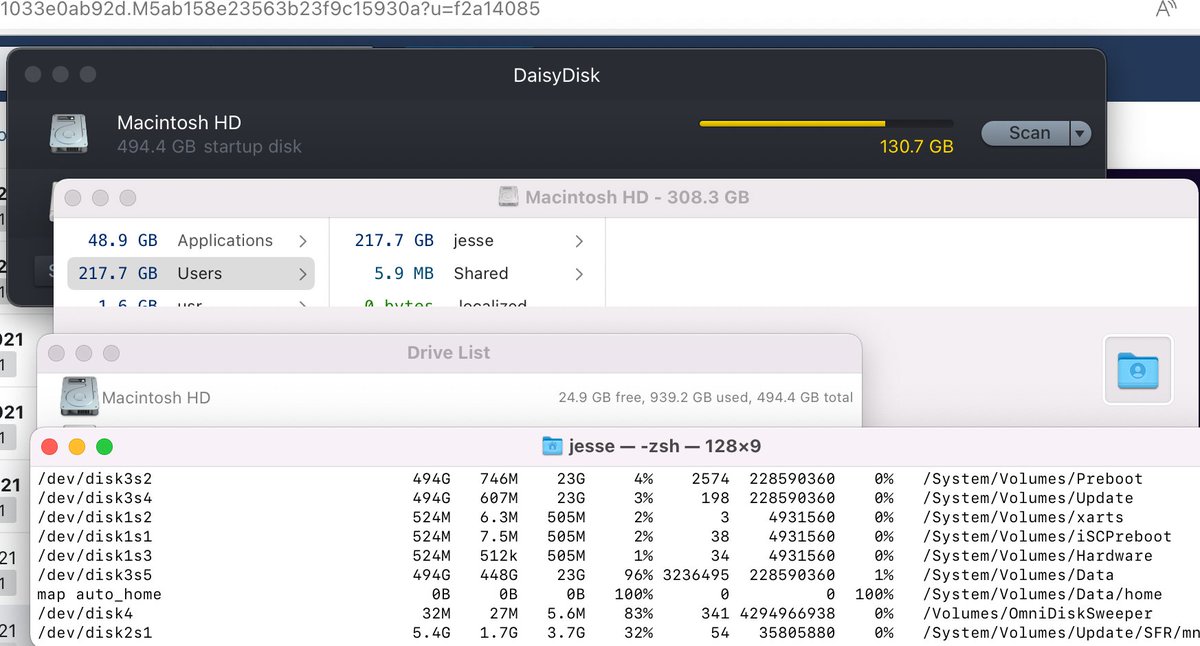
Task: Select the Users row in OmniDiskSweeper
Action: tap(190, 273)
